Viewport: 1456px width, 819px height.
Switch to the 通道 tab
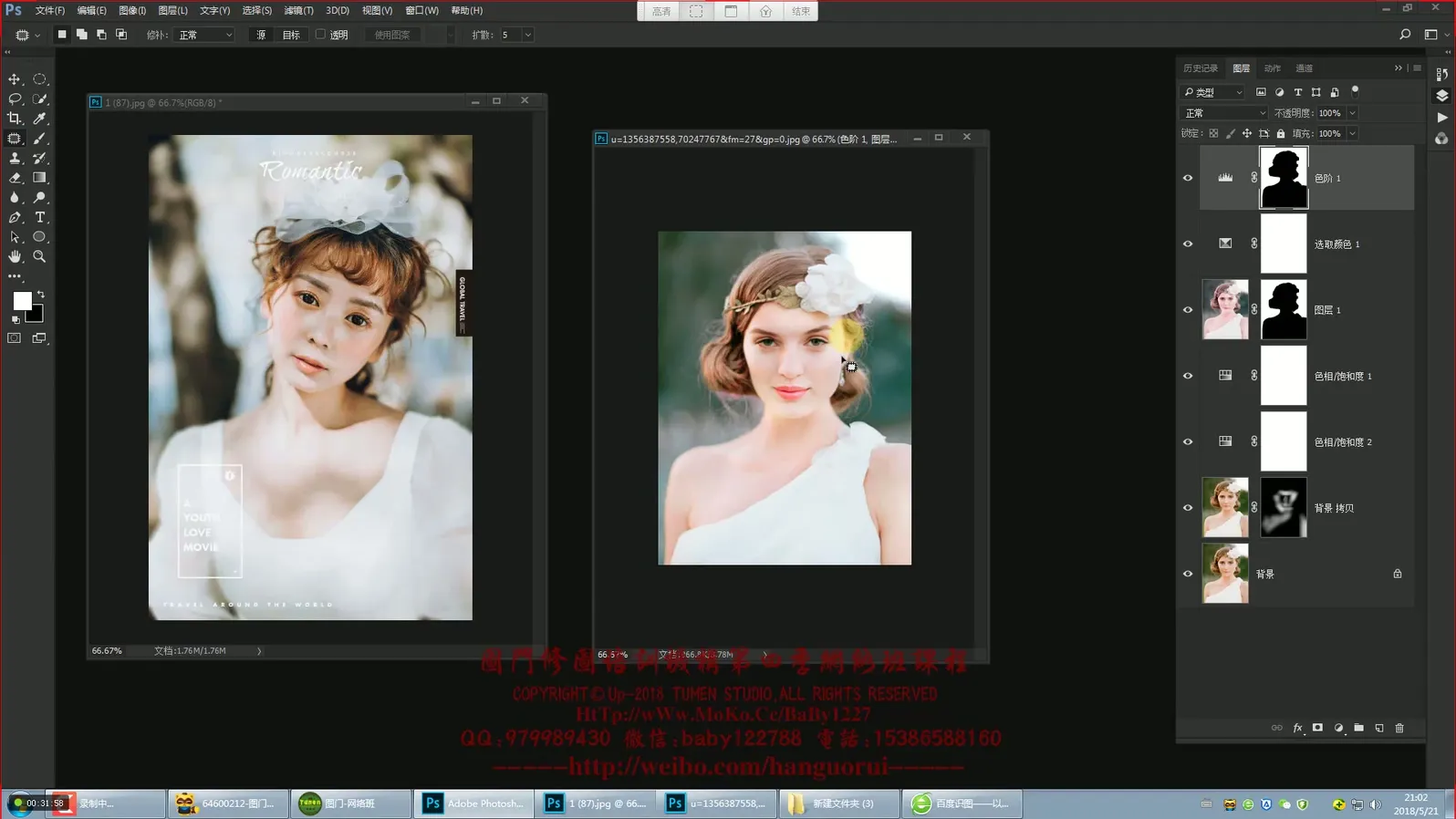click(1304, 68)
